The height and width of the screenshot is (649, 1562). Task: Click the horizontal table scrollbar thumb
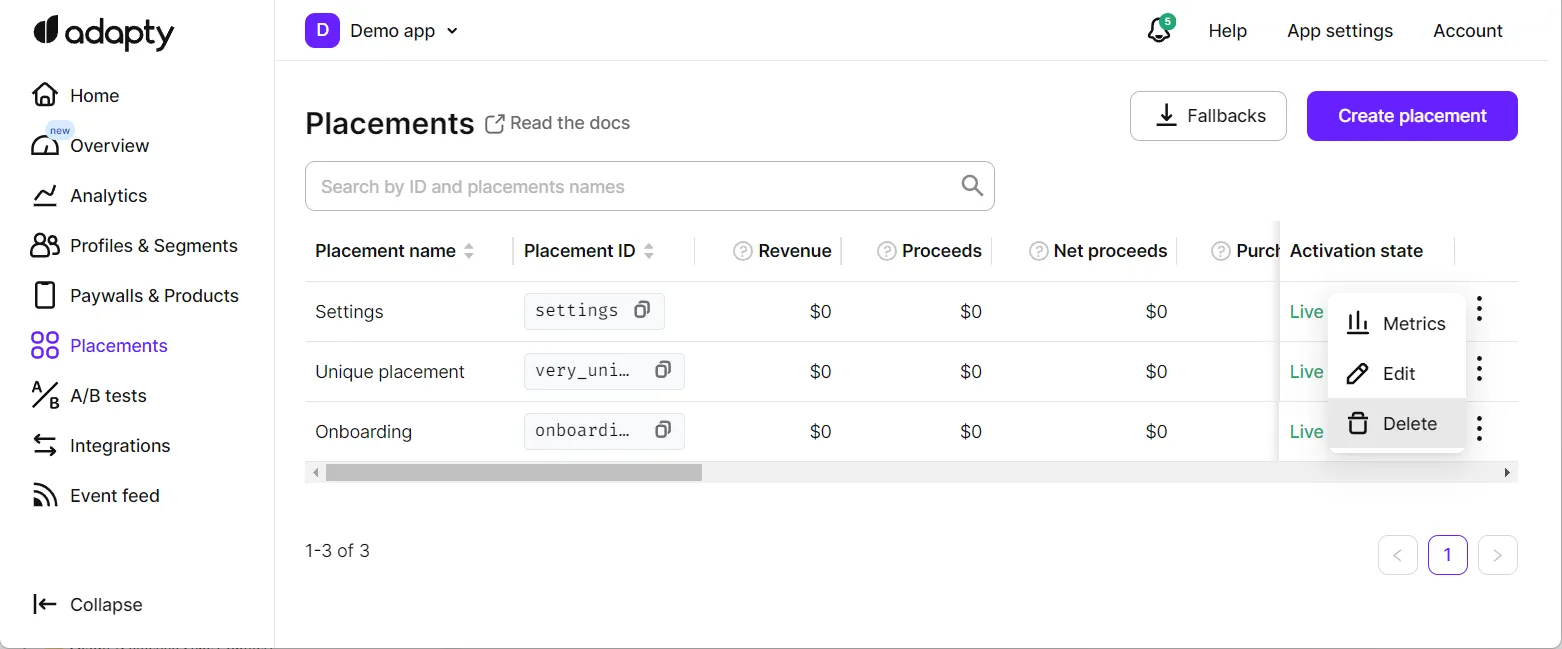tap(513, 472)
